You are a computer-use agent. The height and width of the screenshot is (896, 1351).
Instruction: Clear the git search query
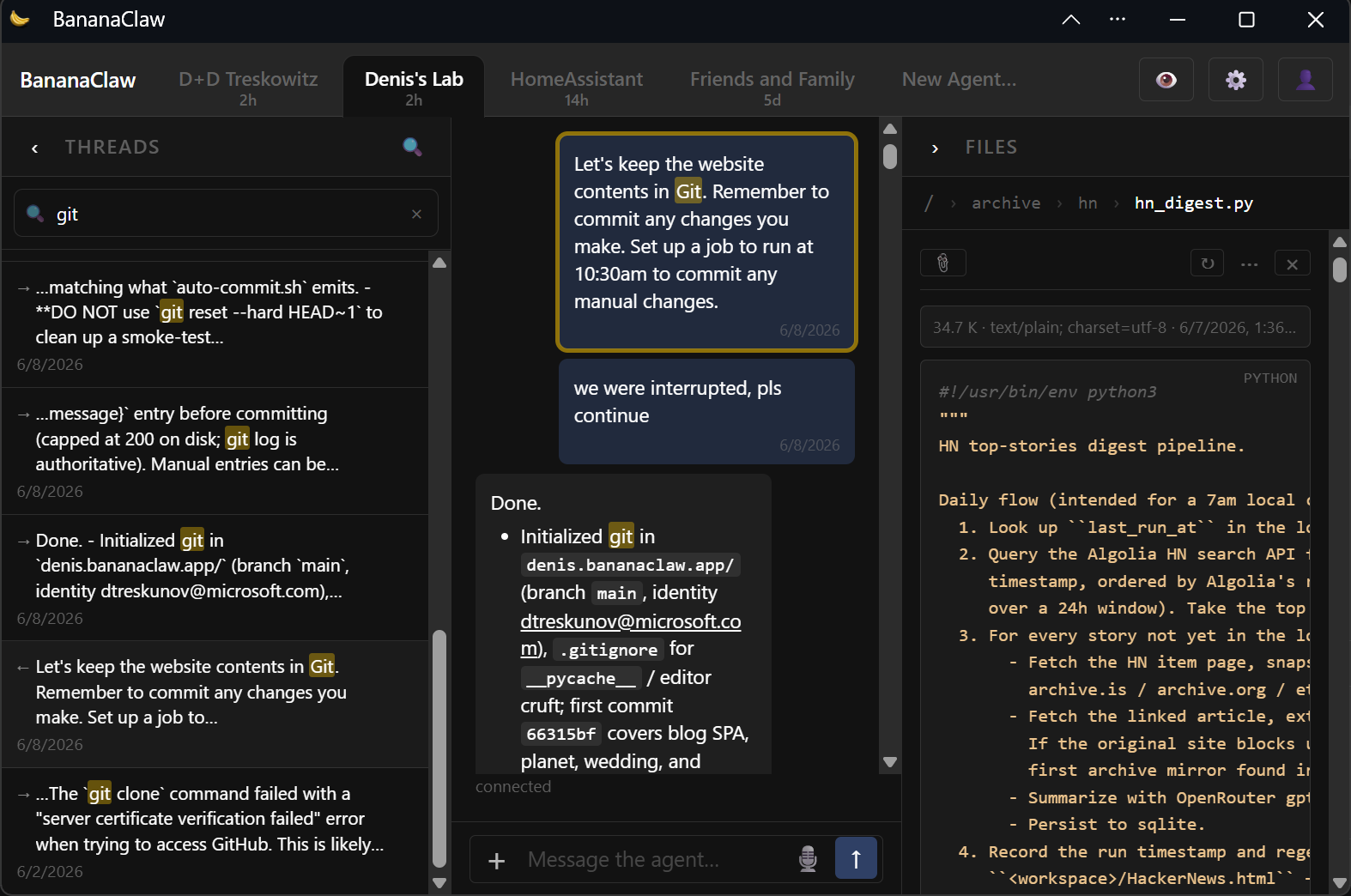coord(416,214)
